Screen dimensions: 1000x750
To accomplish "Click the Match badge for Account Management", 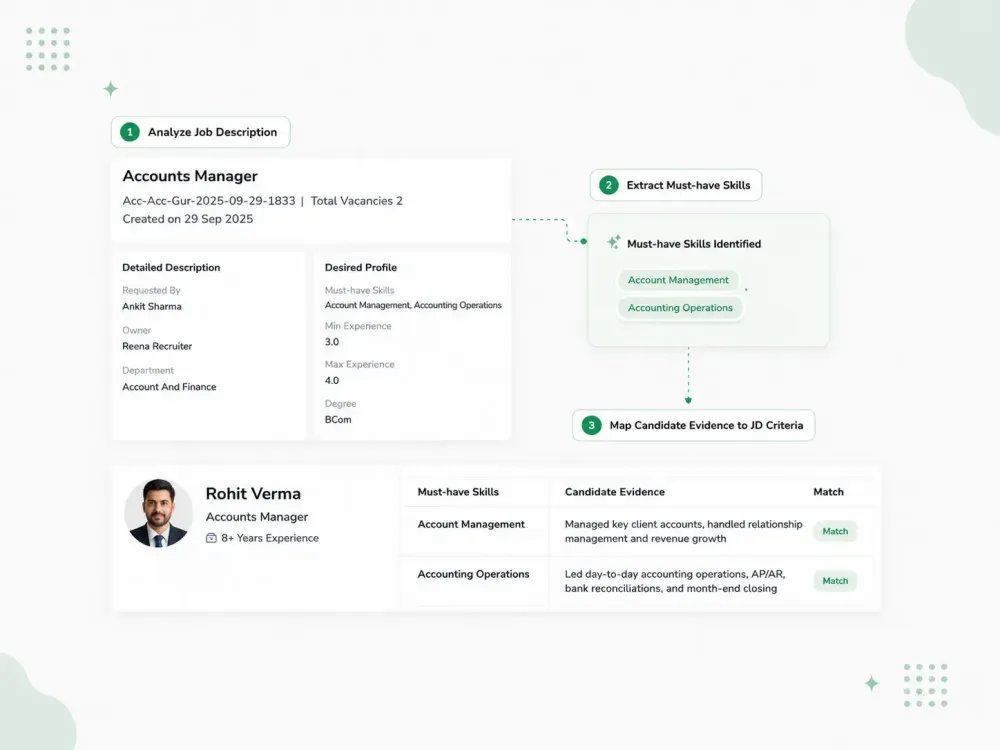I will 835,531.
